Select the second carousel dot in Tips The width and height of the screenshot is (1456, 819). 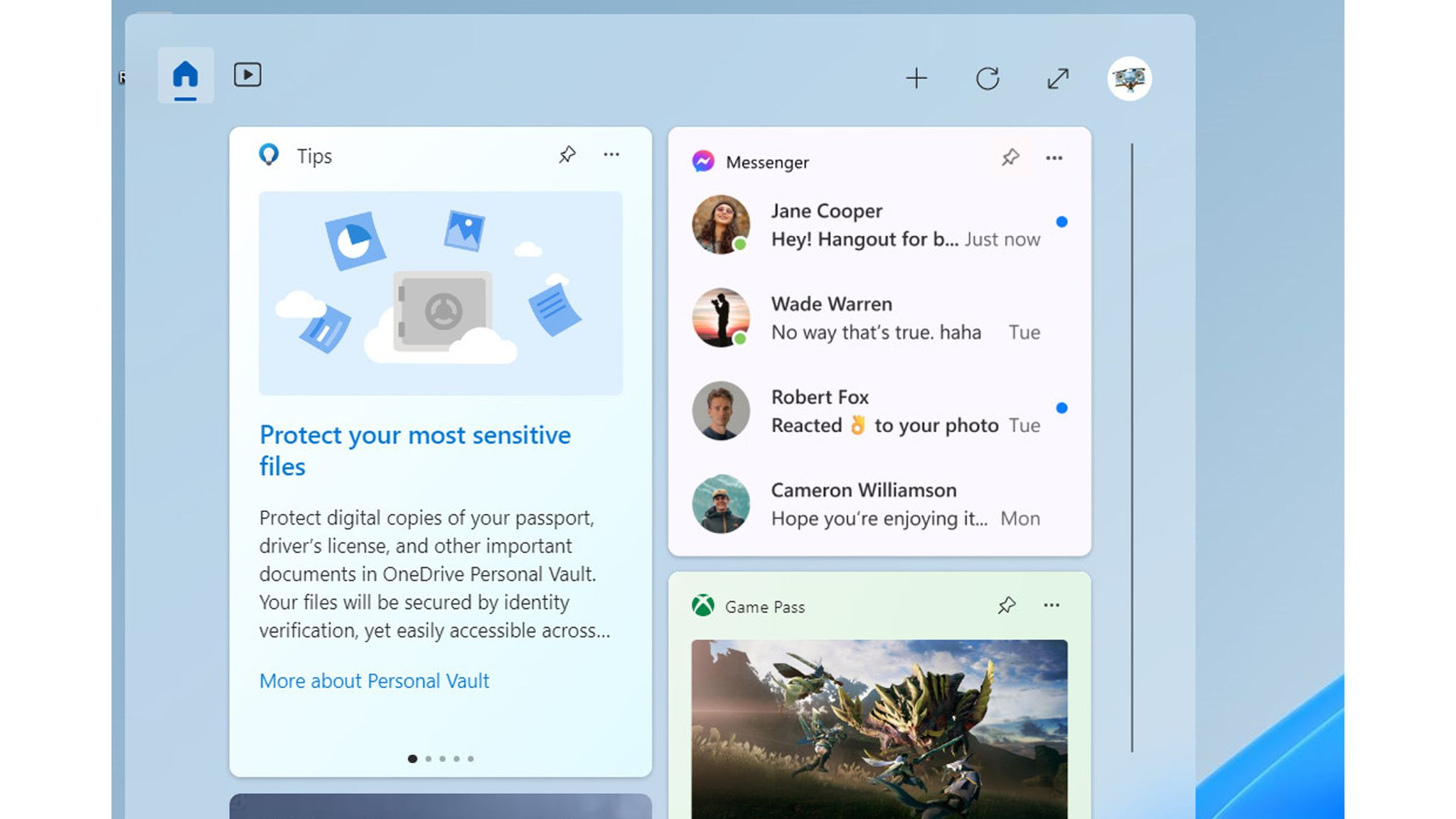click(x=428, y=759)
